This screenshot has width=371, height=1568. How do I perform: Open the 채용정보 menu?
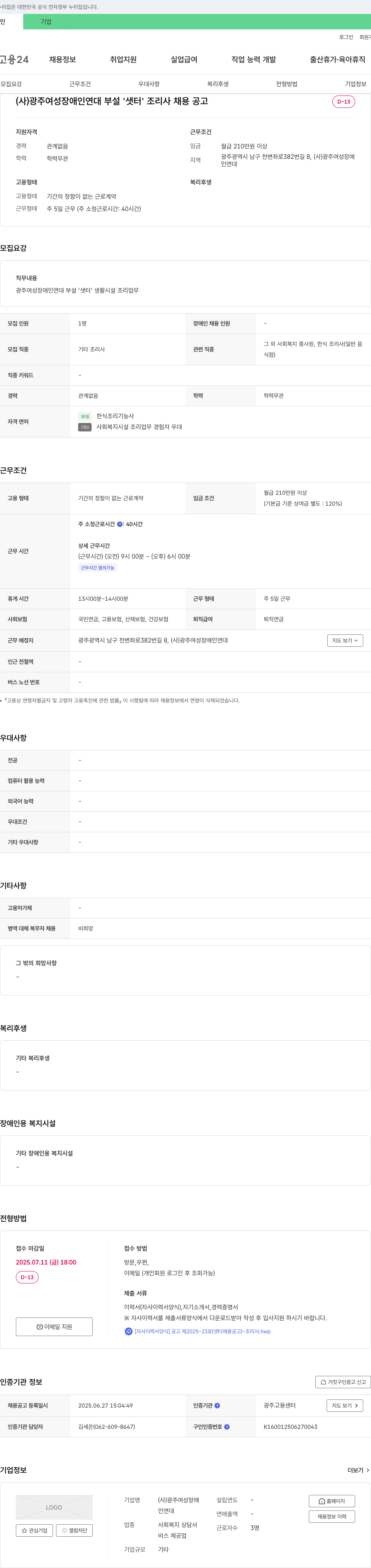pyautogui.click(x=63, y=60)
